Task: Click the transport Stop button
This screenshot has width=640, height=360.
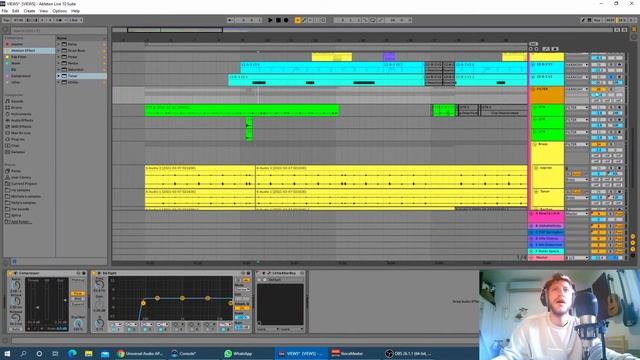Action: click(278, 20)
